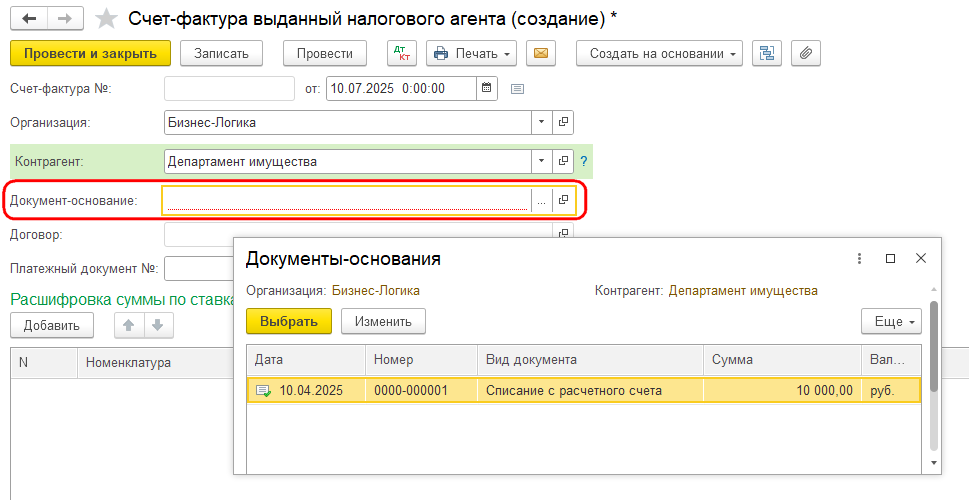Viewport: 969px width, 500px height.
Task: Open the calendar picker for the date
Action: point(486,88)
